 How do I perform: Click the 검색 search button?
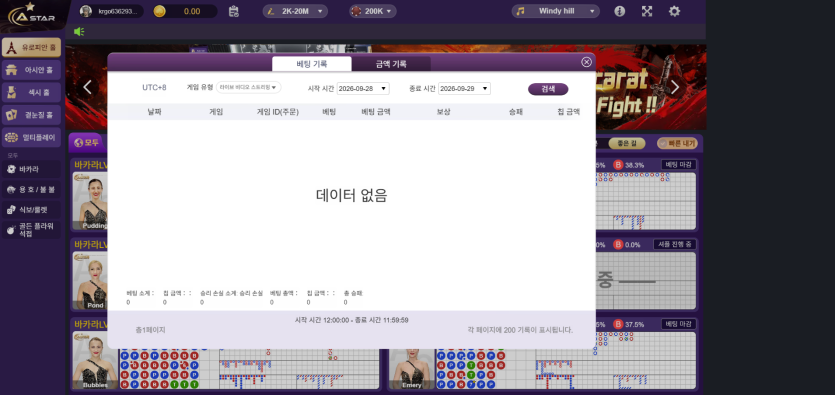click(x=548, y=89)
